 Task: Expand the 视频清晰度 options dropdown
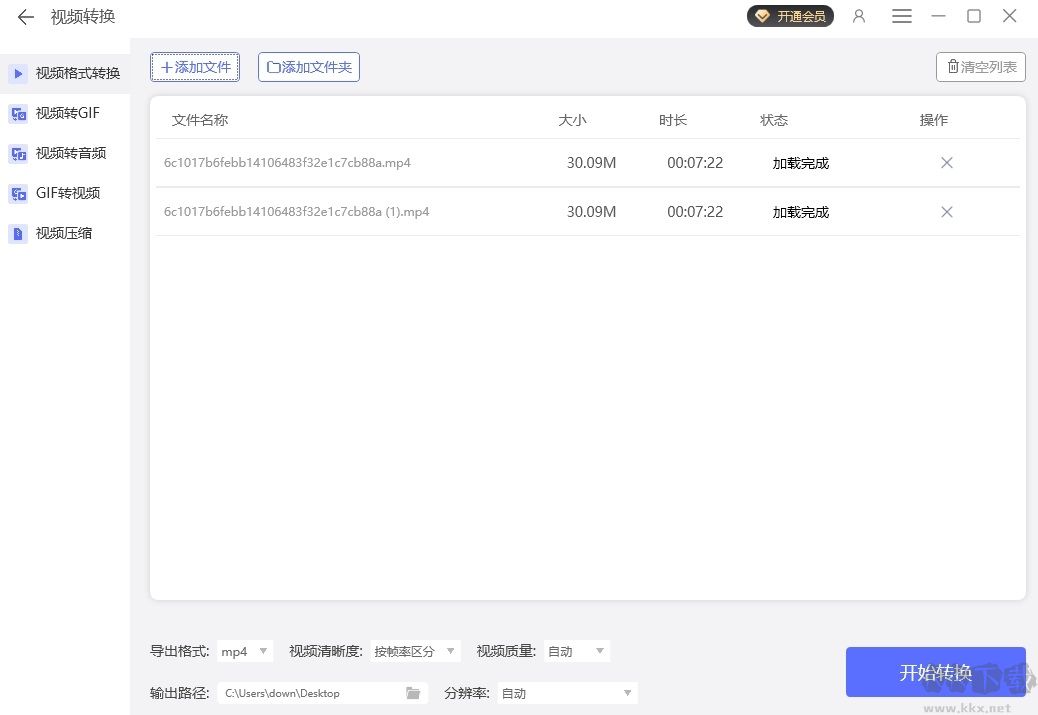click(x=415, y=651)
